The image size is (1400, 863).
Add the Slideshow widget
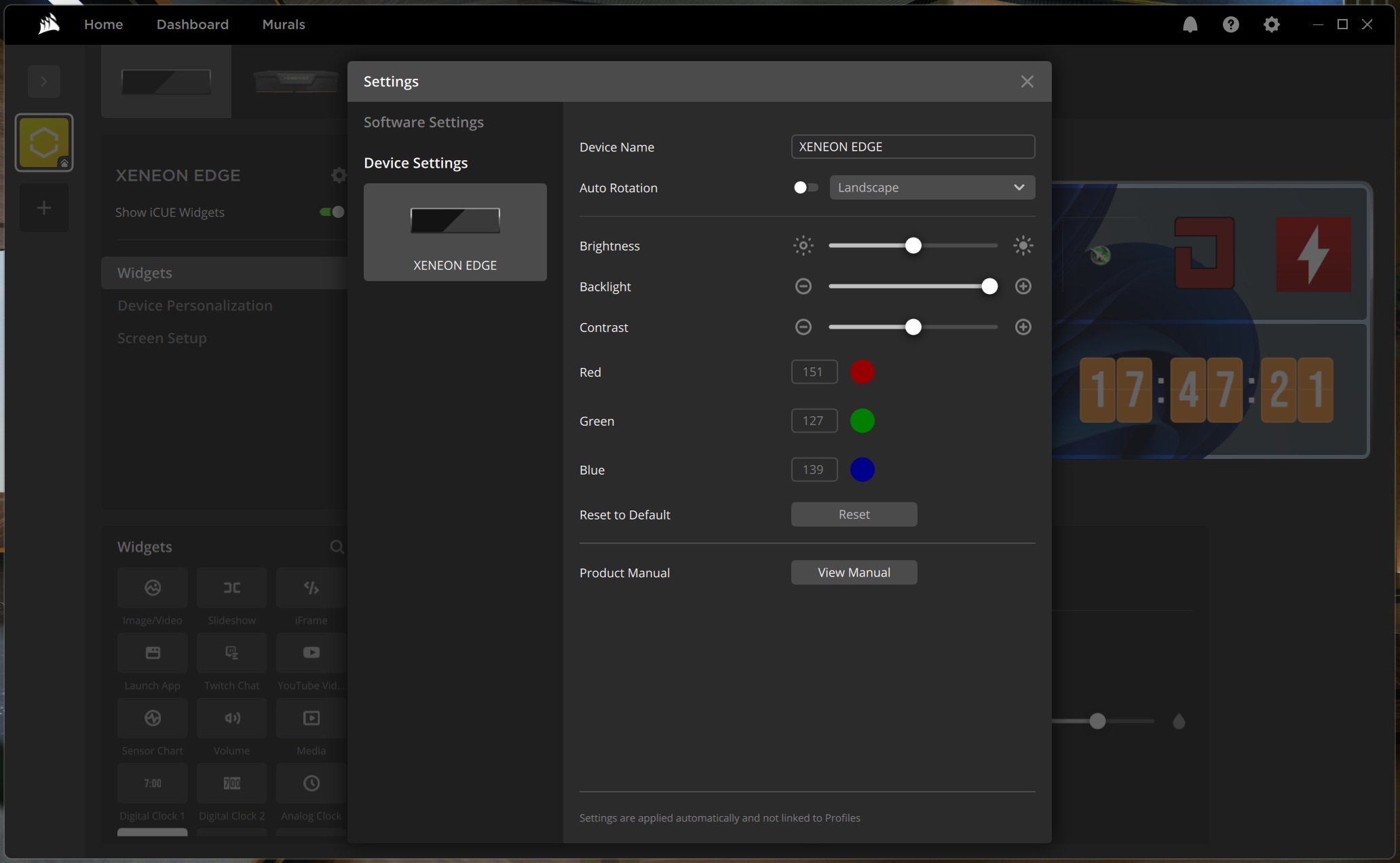pos(231,588)
